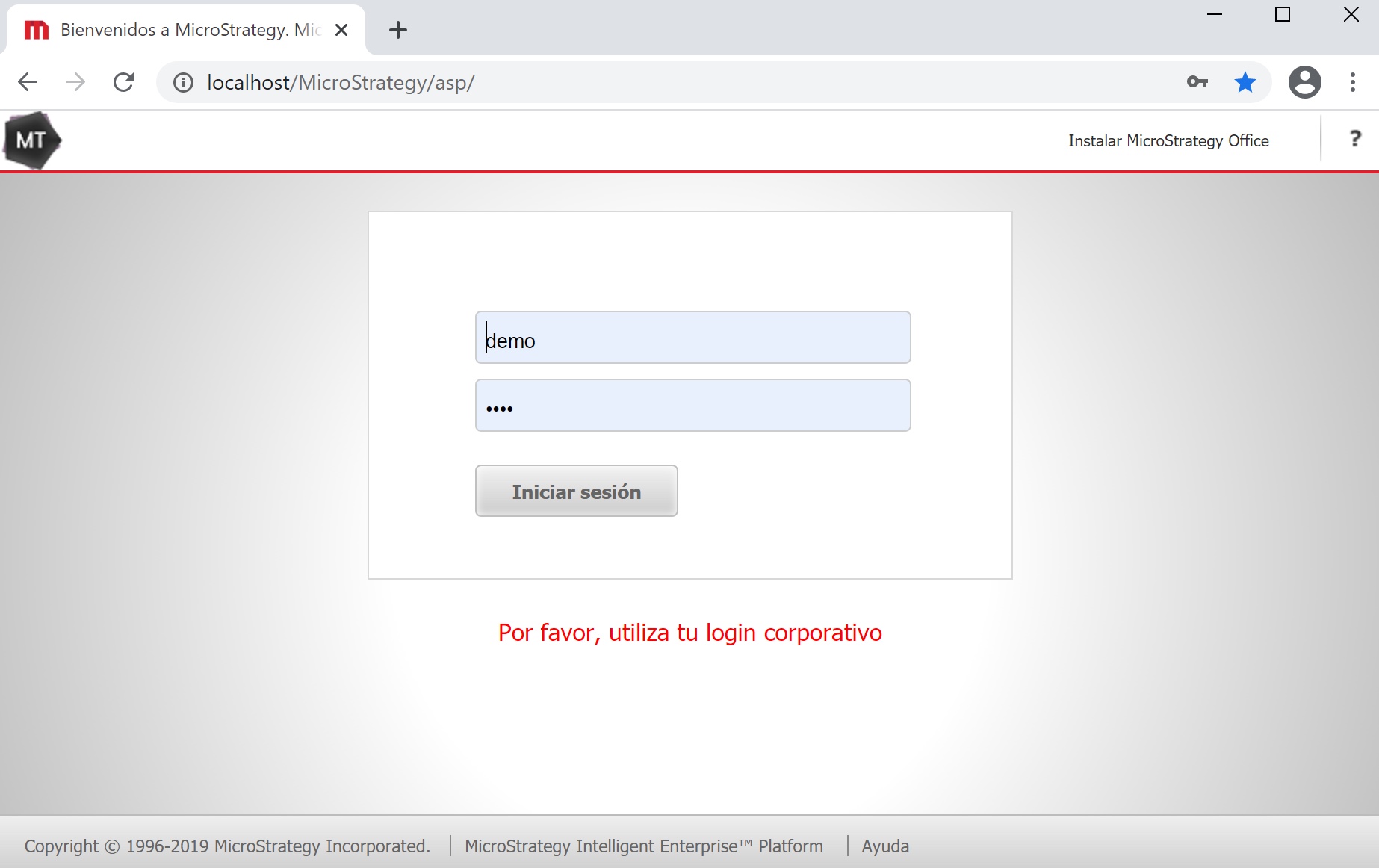Image resolution: width=1379 pixels, height=868 pixels.
Task: Click the address bar URL localhost/MicroStrategy/asp/
Action: tap(341, 82)
